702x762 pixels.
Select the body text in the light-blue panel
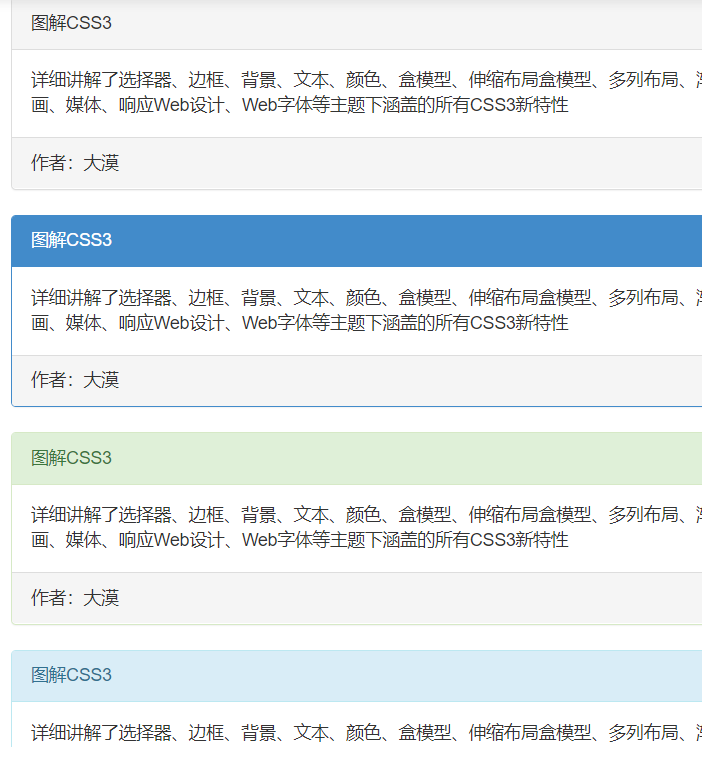366,733
